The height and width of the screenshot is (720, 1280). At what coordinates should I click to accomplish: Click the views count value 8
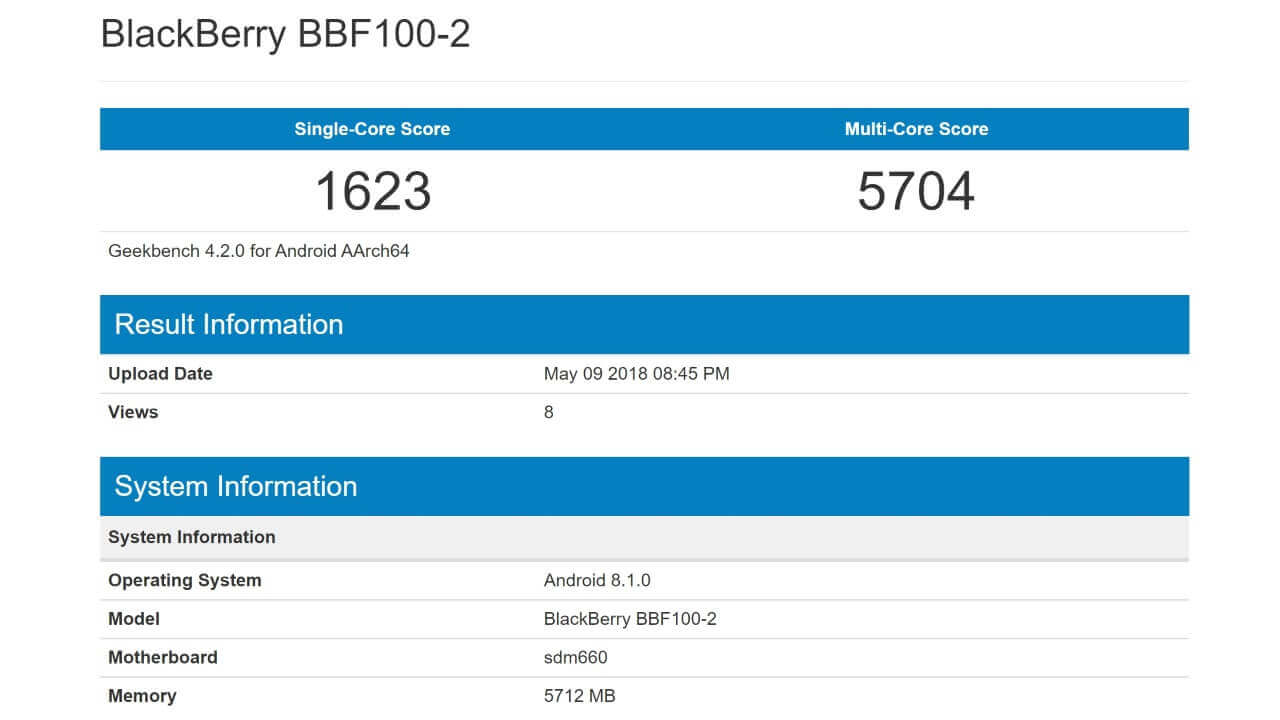(x=548, y=412)
